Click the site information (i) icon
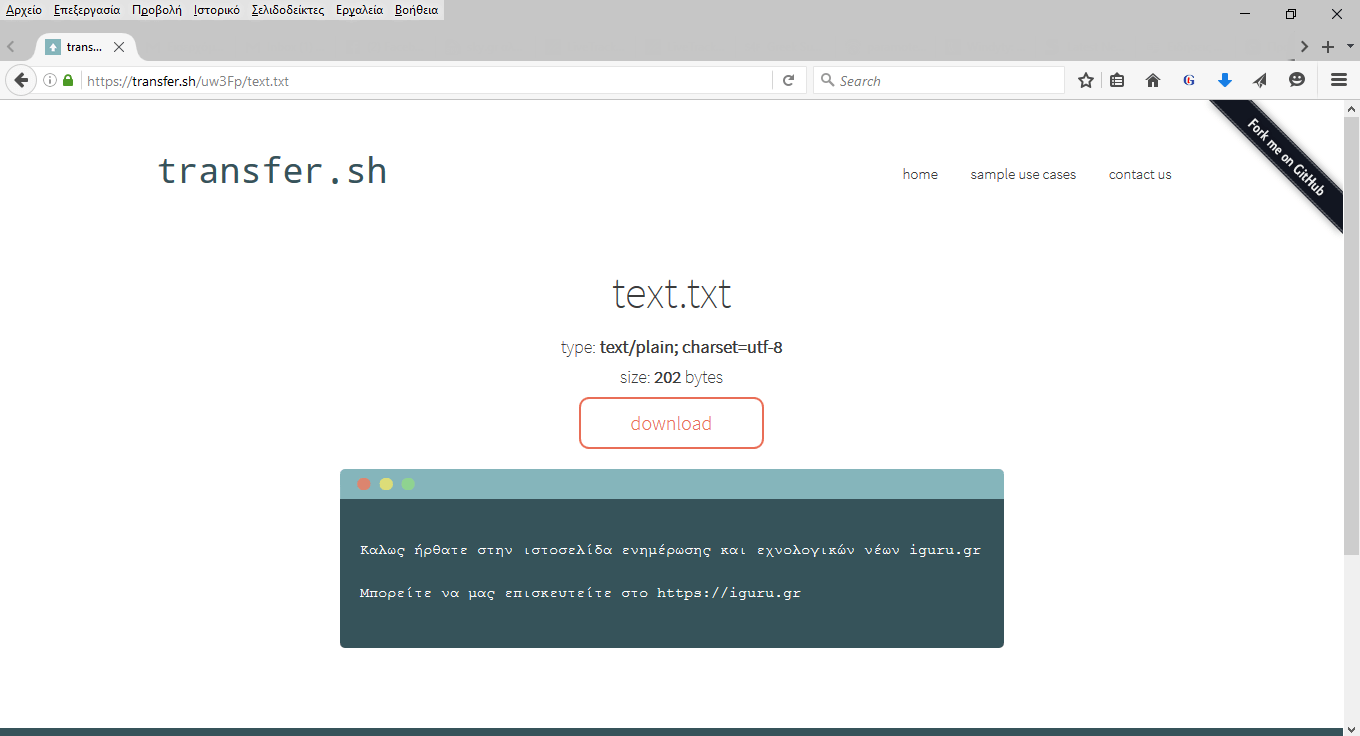Image resolution: width=1360 pixels, height=736 pixels. 50,81
